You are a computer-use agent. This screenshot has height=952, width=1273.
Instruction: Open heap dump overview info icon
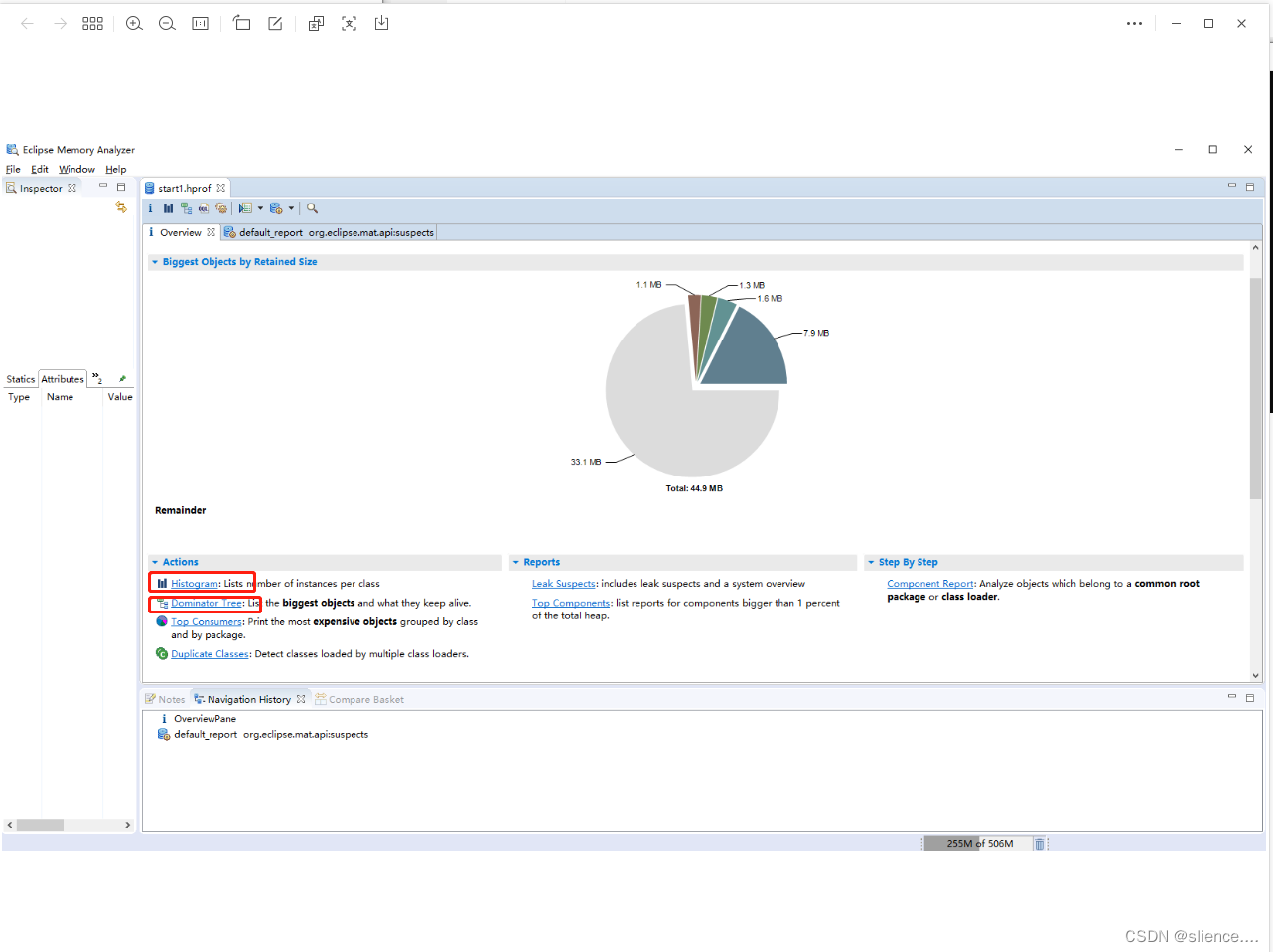click(x=151, y=208)
